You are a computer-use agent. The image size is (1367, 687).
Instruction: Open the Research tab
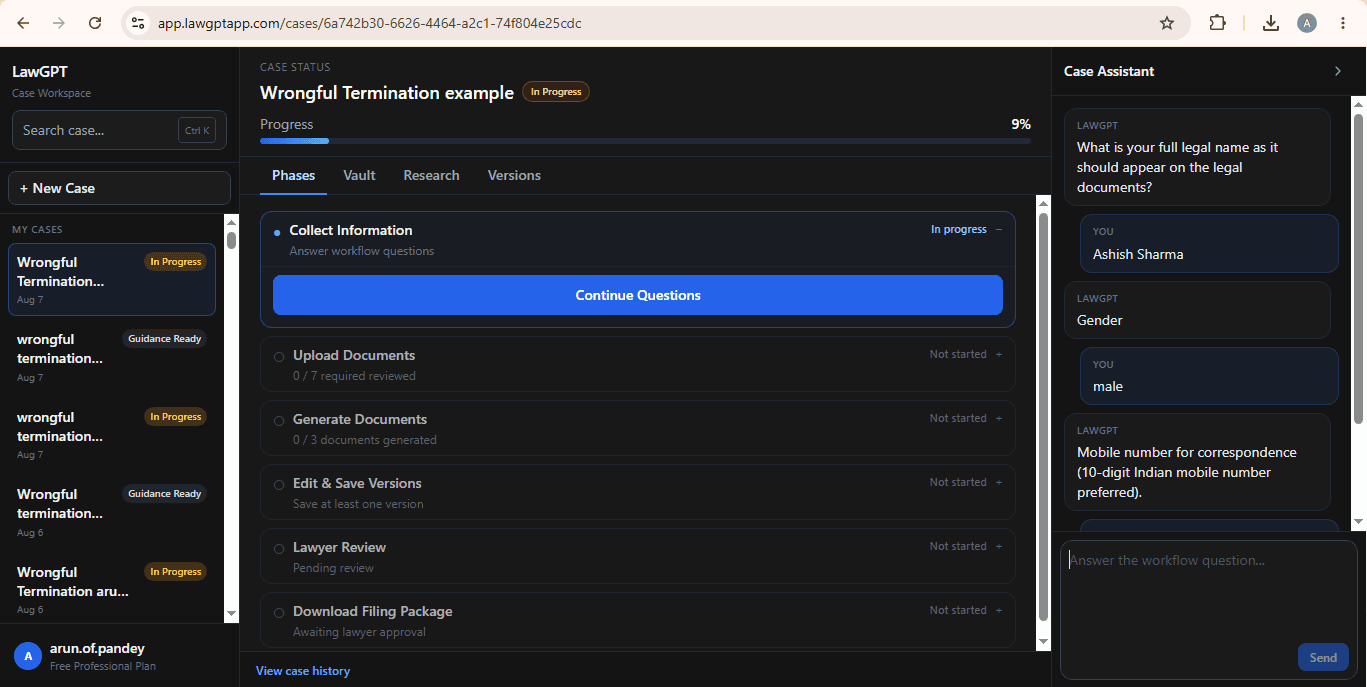pyautogui.click(x=431, y=175)
